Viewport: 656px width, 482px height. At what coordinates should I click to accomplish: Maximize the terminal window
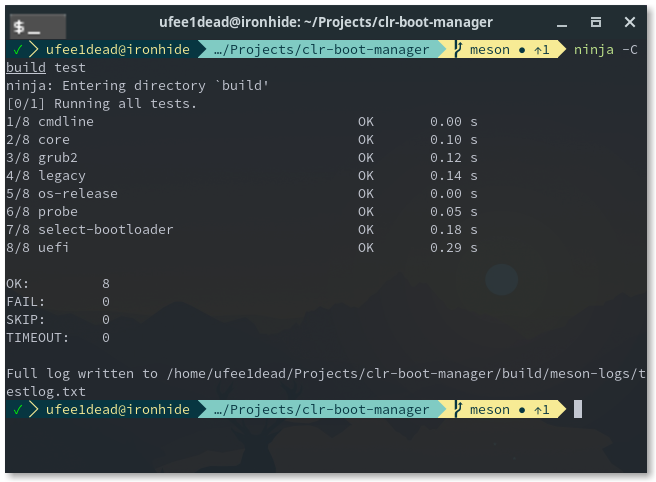click(596, 22)
